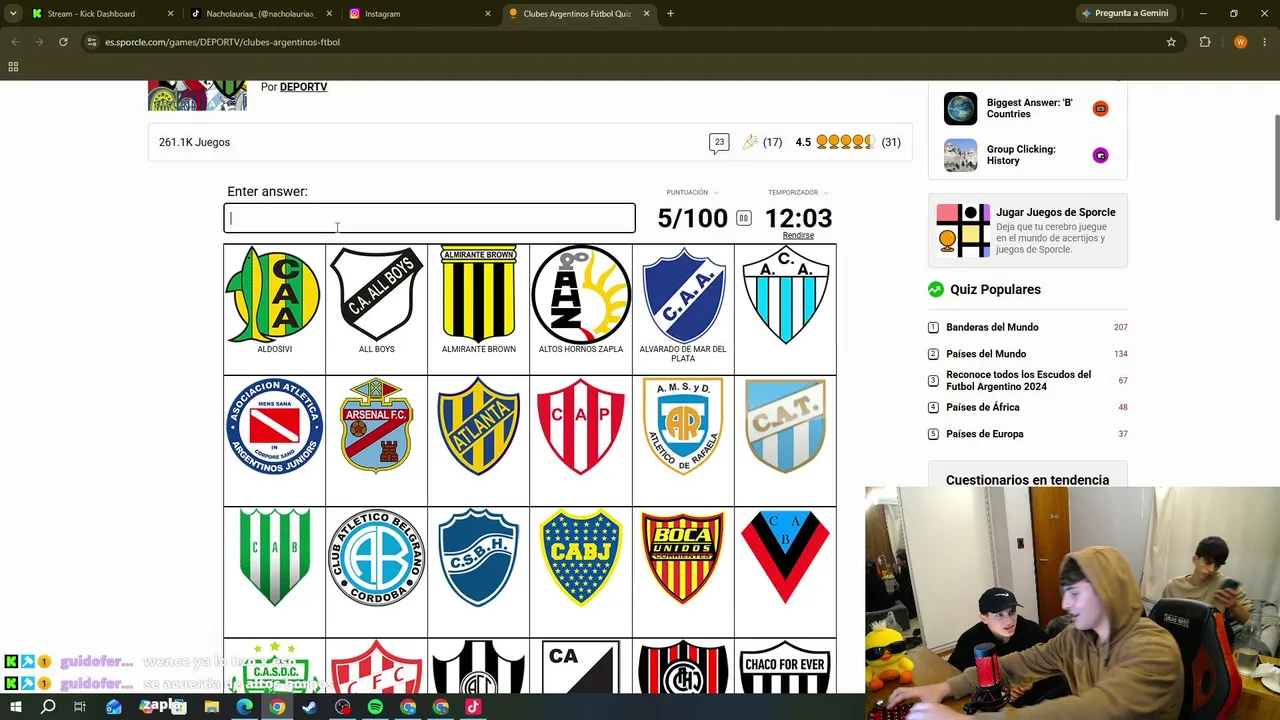Expand the Temporizador options chevron

coord(825,193)
